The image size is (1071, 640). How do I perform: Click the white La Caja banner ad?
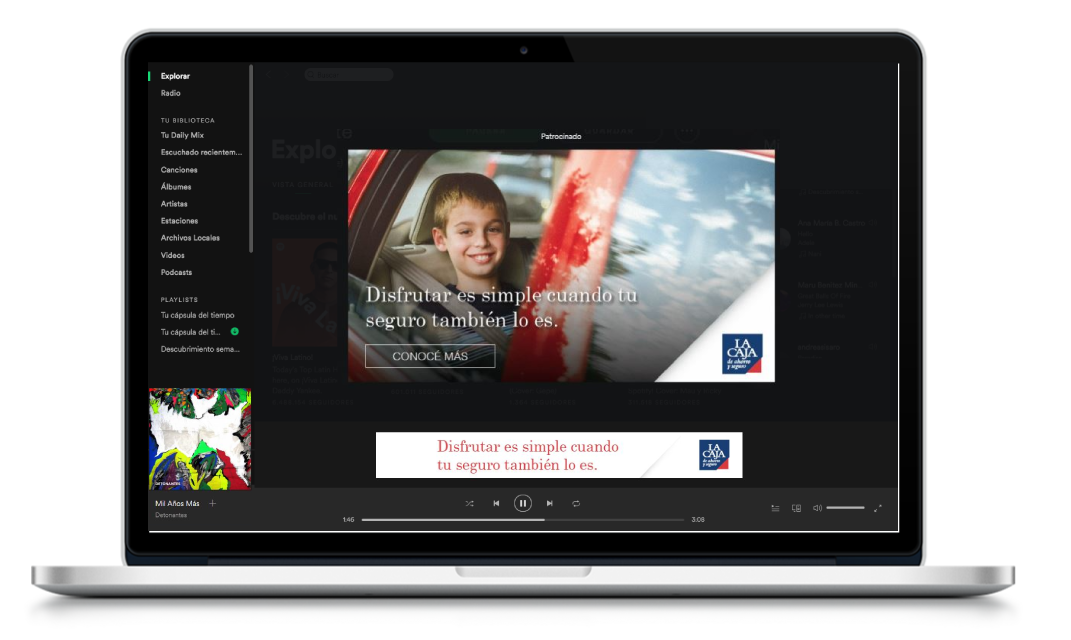[x=559, y=455]
